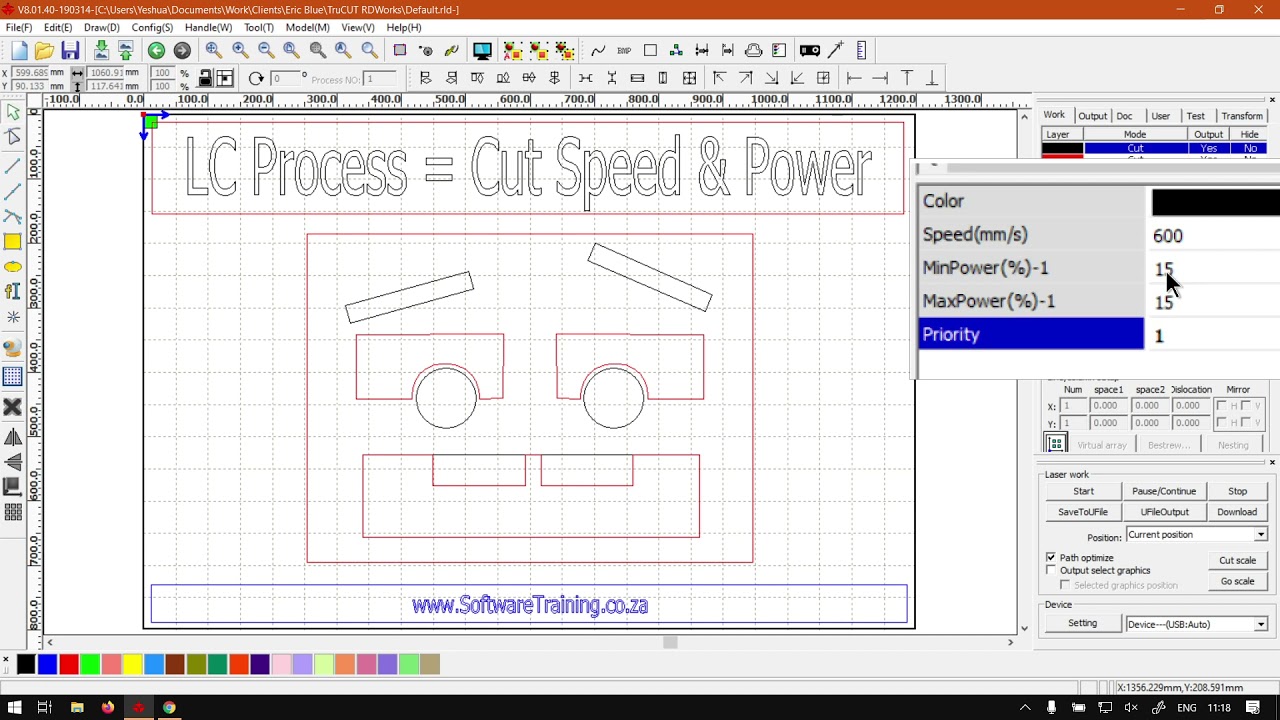This screenshot has width=1280, height=720.
Task: Click the Cut scale button
Action: point(1237,560)
